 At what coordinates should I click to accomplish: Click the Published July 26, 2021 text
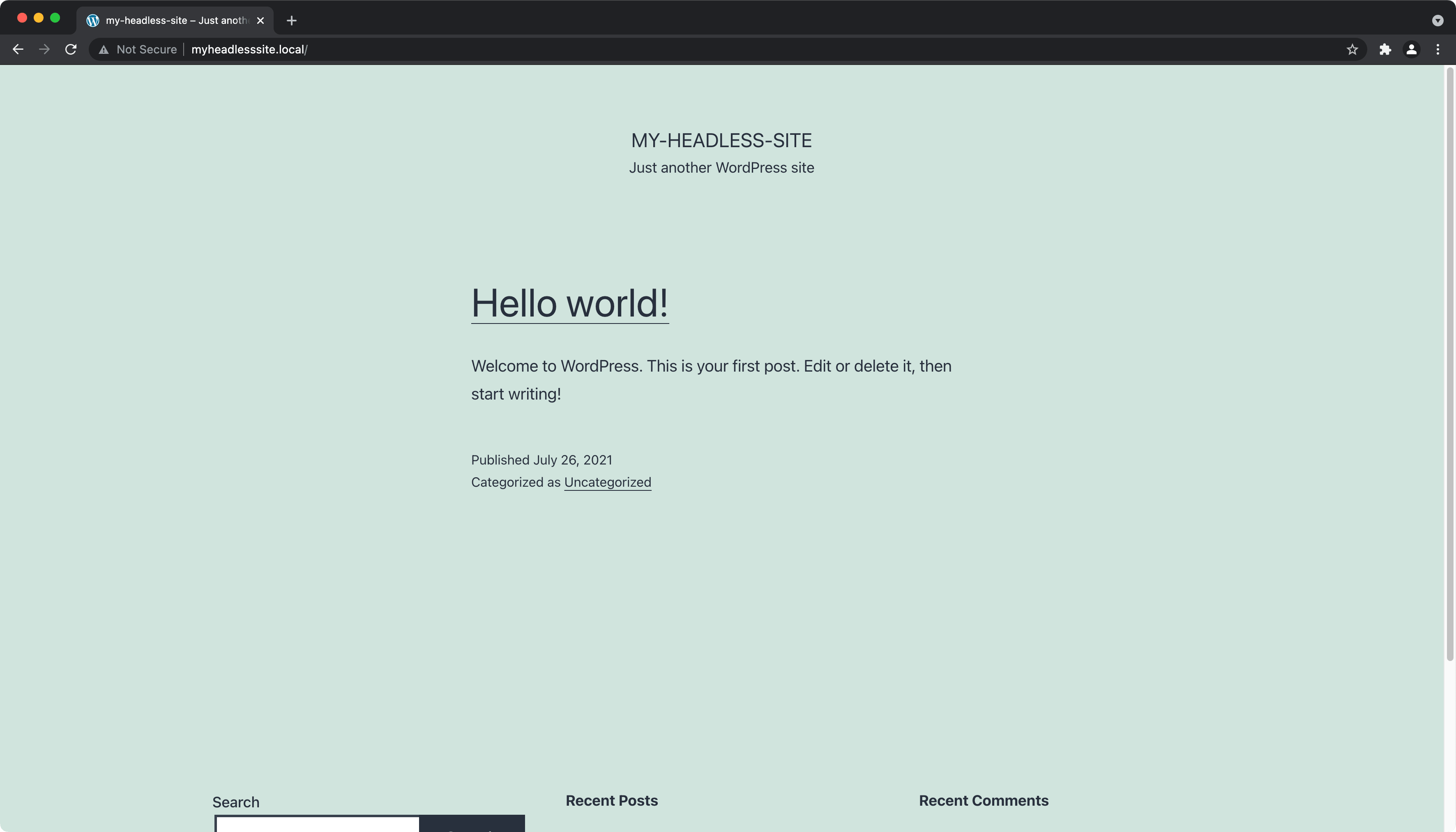541,460
